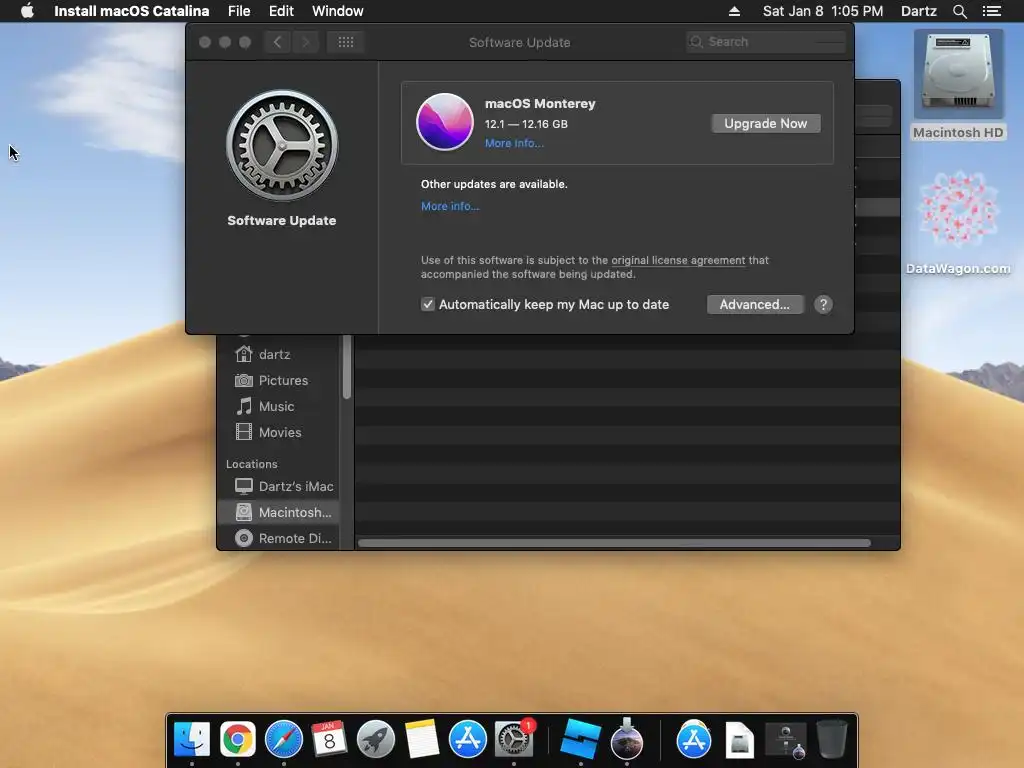
Task: Go back in Software Update window
Action: 278,42
